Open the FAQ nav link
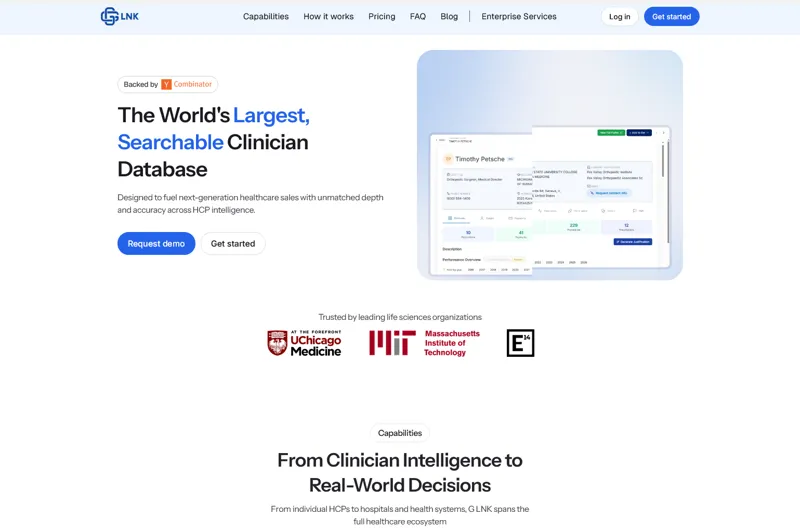The image size is (800, 528). [x=418, y=16]
